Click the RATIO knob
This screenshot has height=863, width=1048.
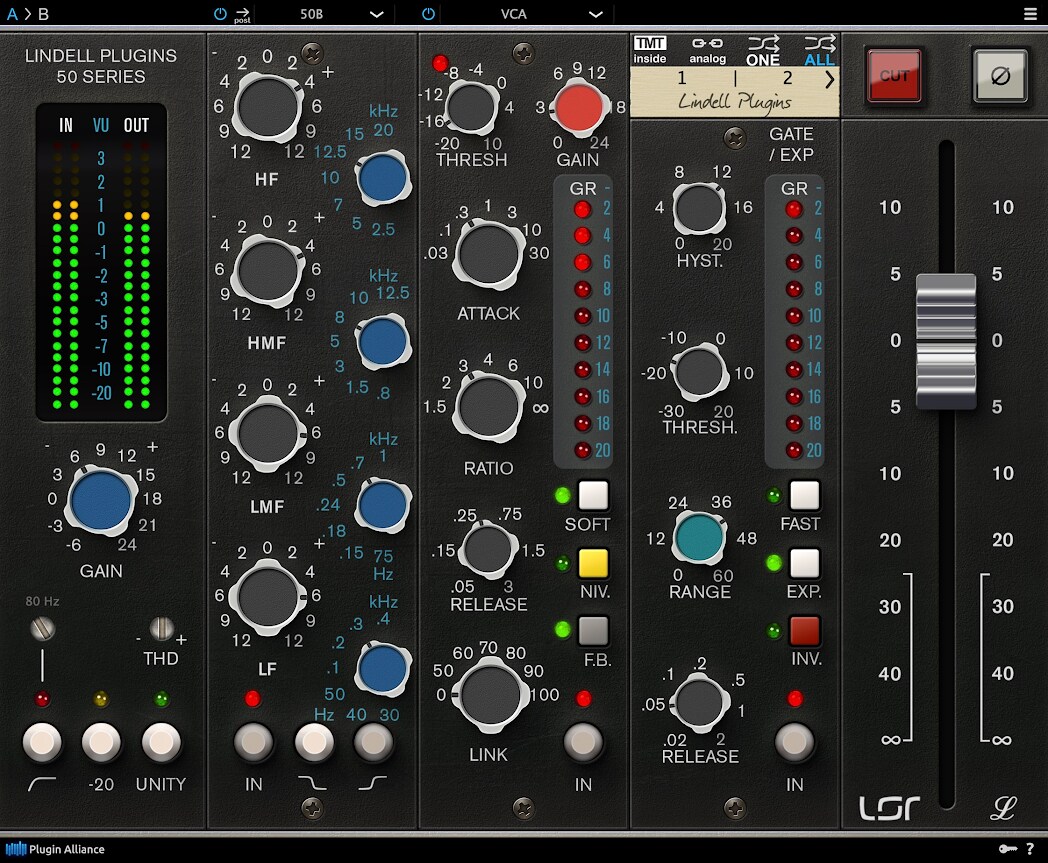click(489, 406)
